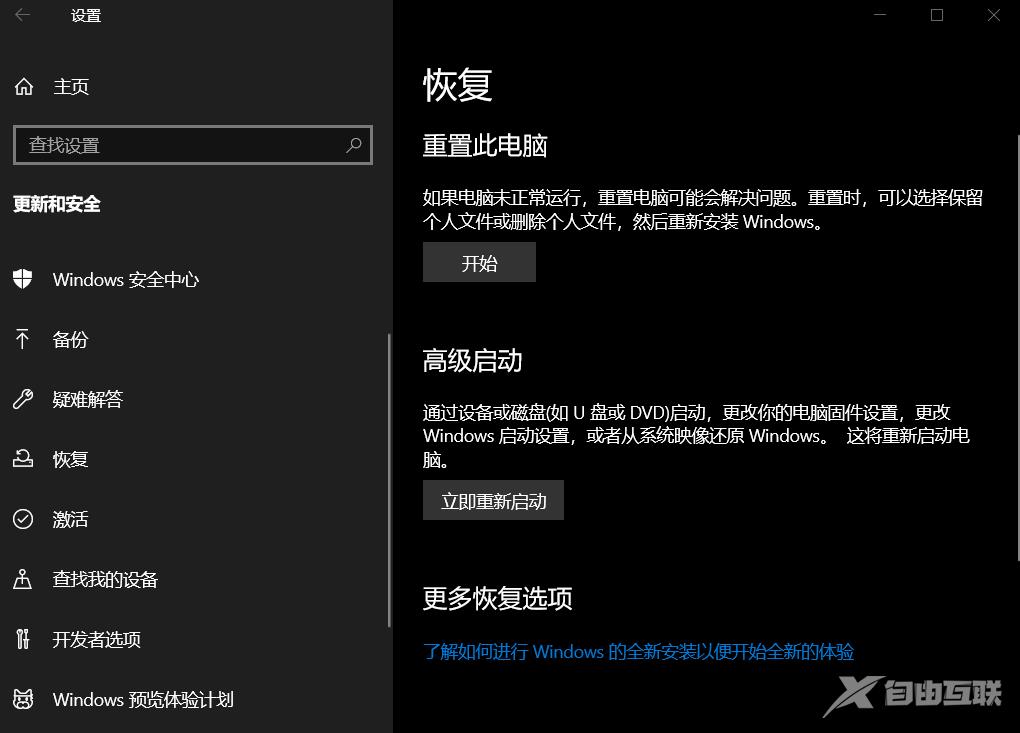1020x733 pixels.
Task: Click the tools icon for 开发者选项
Action: point(23,639)
